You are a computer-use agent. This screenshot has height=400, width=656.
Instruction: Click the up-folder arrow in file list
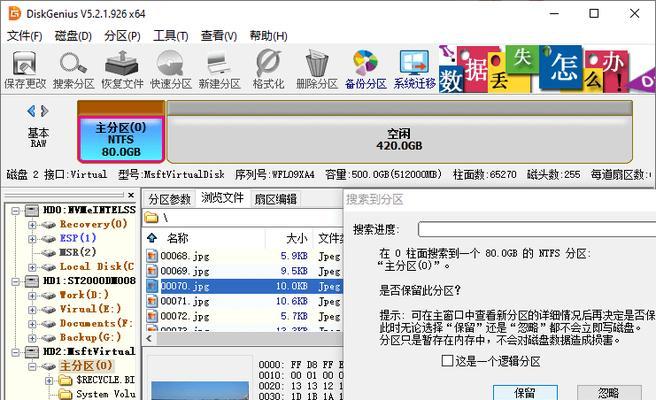coord(151,238)
